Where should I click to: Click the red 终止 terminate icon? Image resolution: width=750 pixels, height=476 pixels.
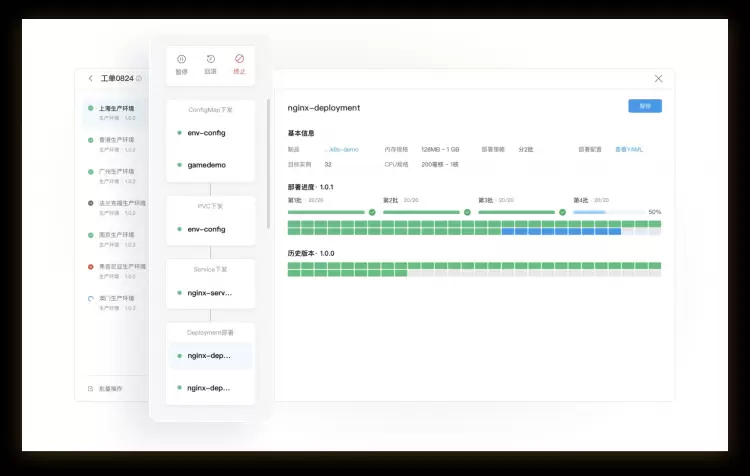coord(239,60)
